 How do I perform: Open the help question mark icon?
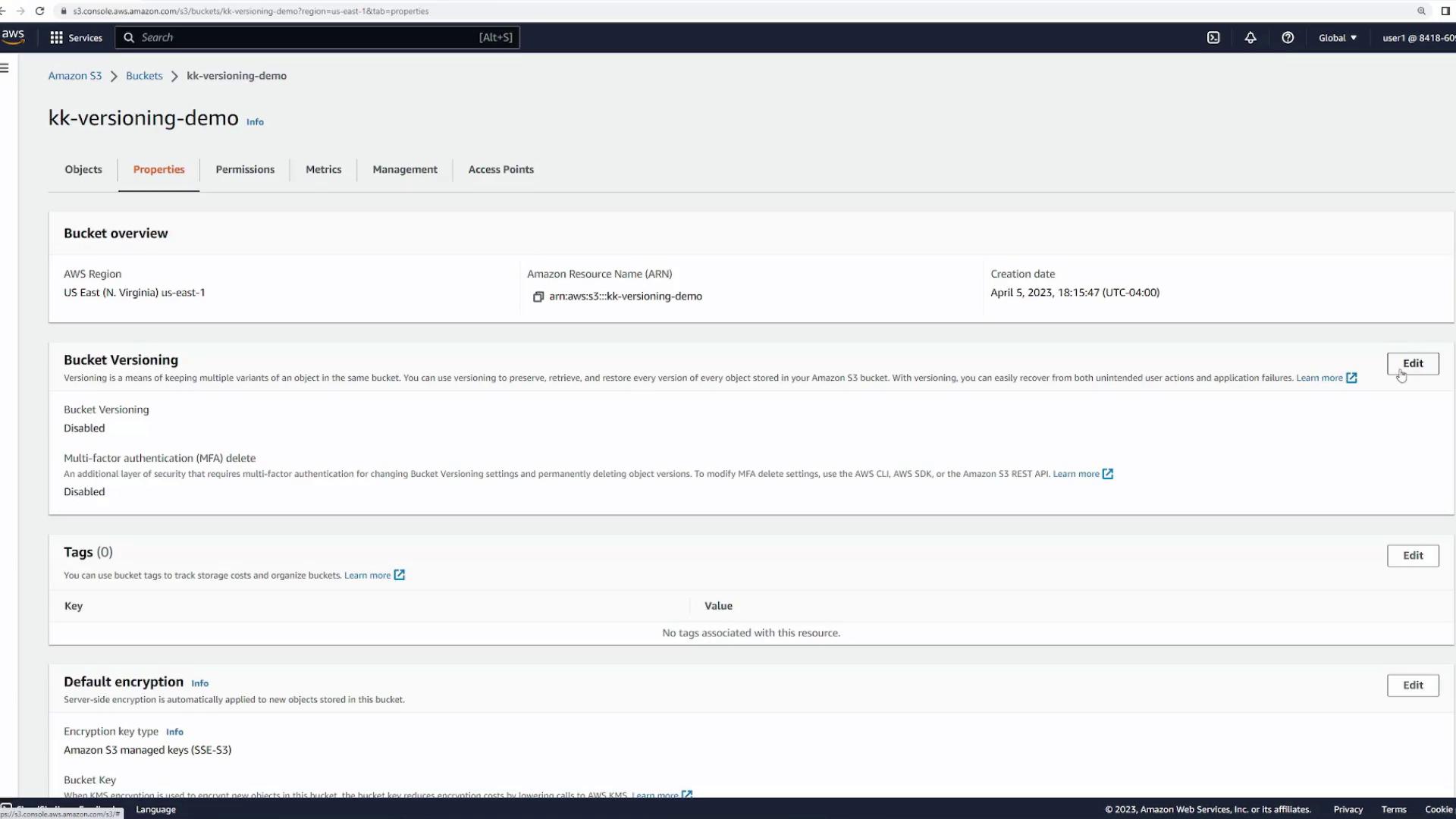1288,38
